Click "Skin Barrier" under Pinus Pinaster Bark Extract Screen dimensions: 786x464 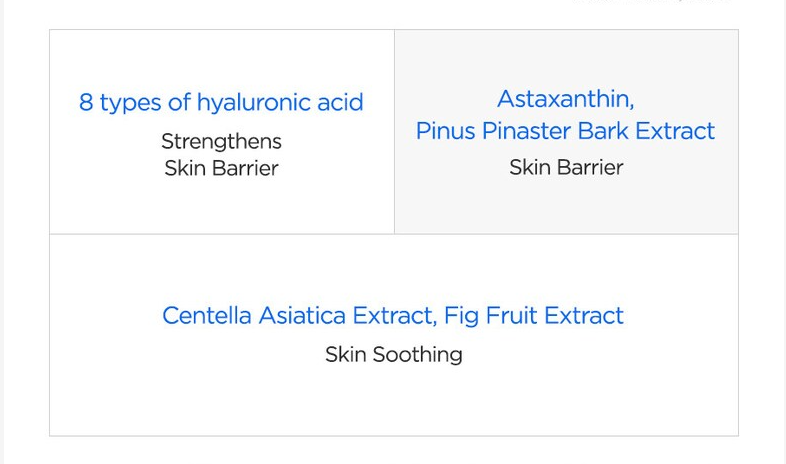point(566,167)
